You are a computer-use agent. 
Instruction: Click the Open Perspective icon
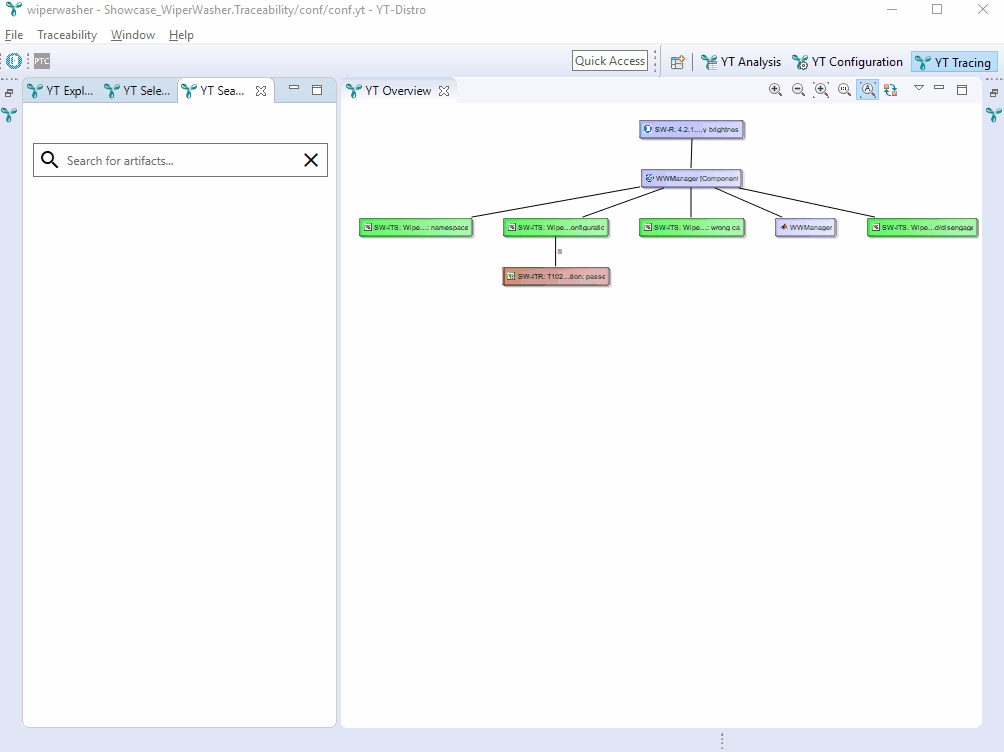677,62
